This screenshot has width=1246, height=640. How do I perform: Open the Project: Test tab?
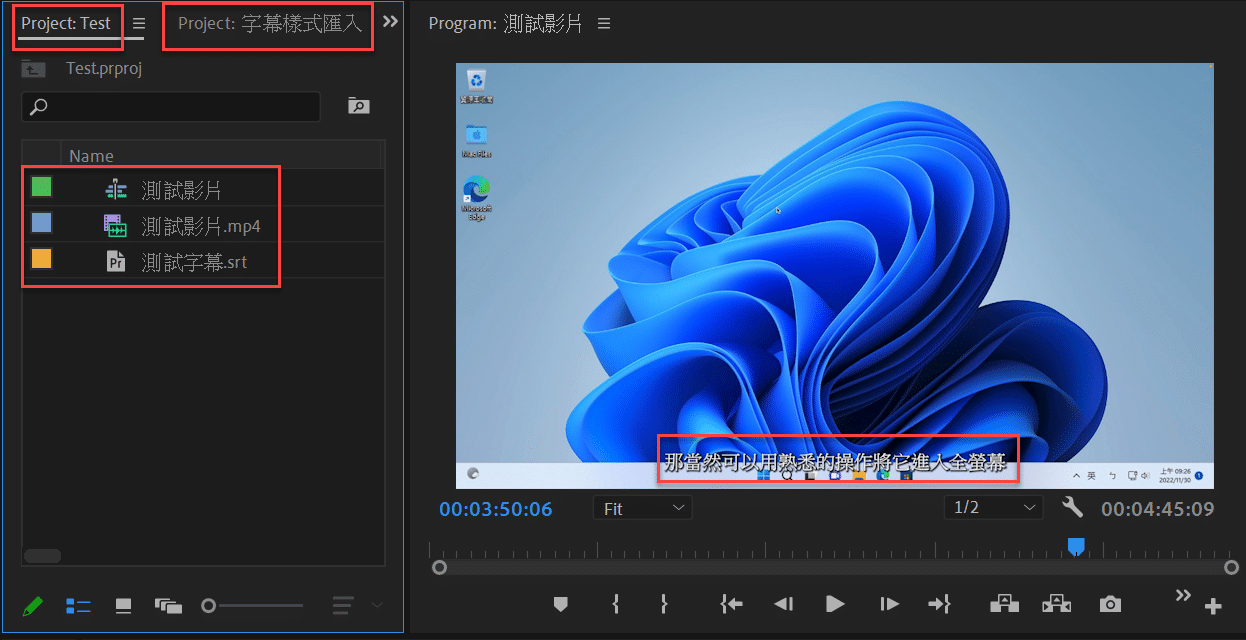pos(66,23)
